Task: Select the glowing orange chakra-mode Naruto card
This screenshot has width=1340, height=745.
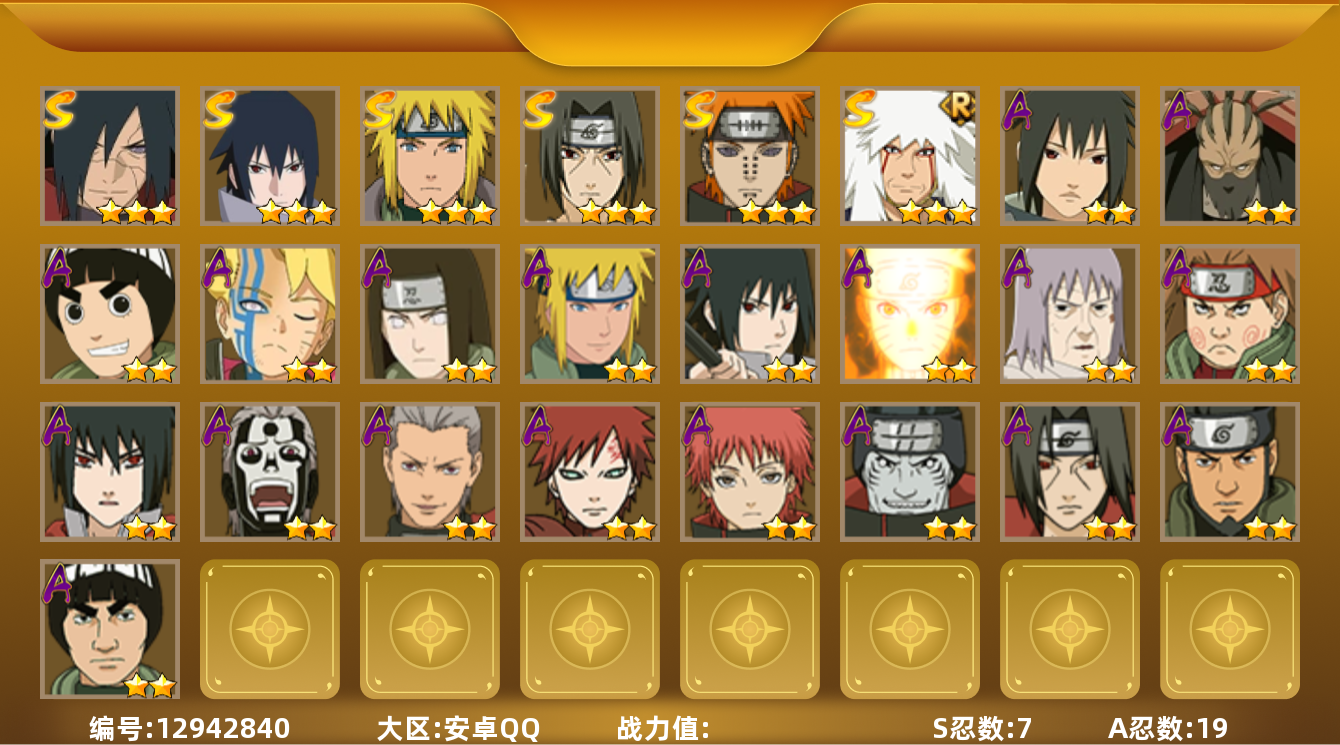Action: (x=910, y=314)
